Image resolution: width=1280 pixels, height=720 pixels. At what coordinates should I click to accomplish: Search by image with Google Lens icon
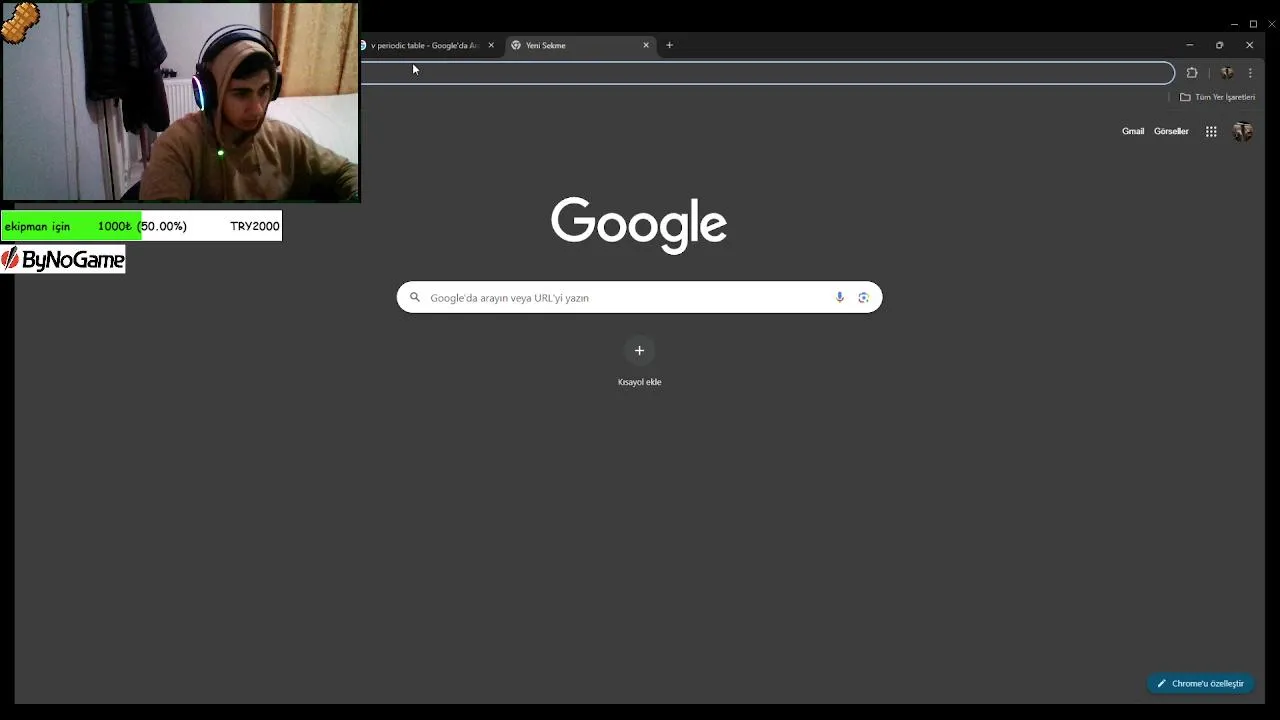click(x=864, y=297)
